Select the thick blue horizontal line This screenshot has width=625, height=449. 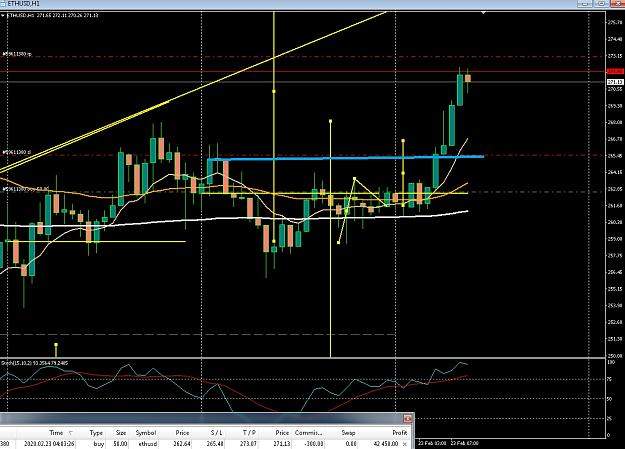[345, 158]
